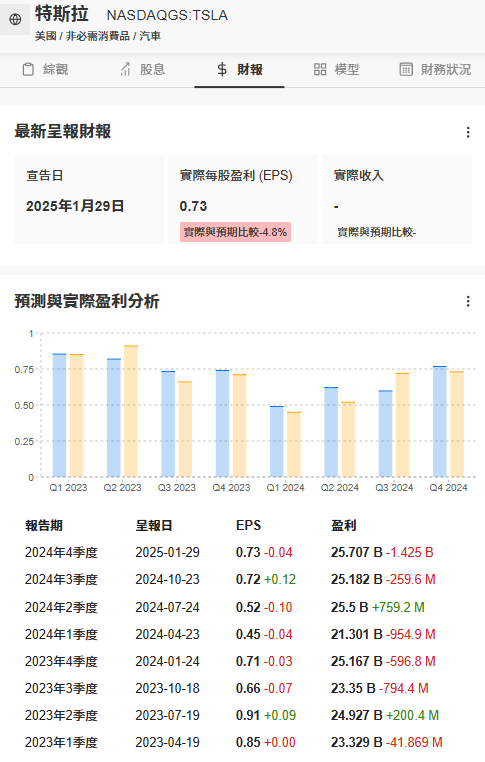Click the Q2 2023 orange bar
Viewport: 485px width, 762px height.
(x=131, y=411)
